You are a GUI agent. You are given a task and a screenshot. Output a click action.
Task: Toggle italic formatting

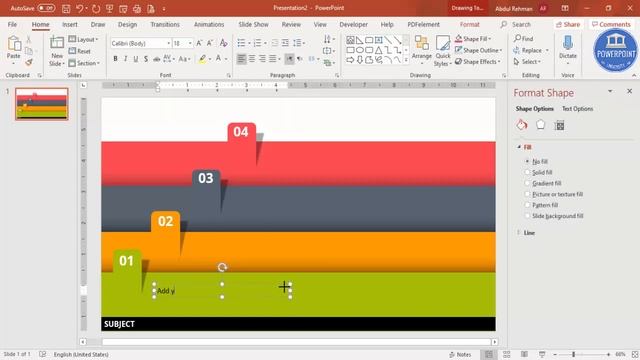tap(126, 59)
